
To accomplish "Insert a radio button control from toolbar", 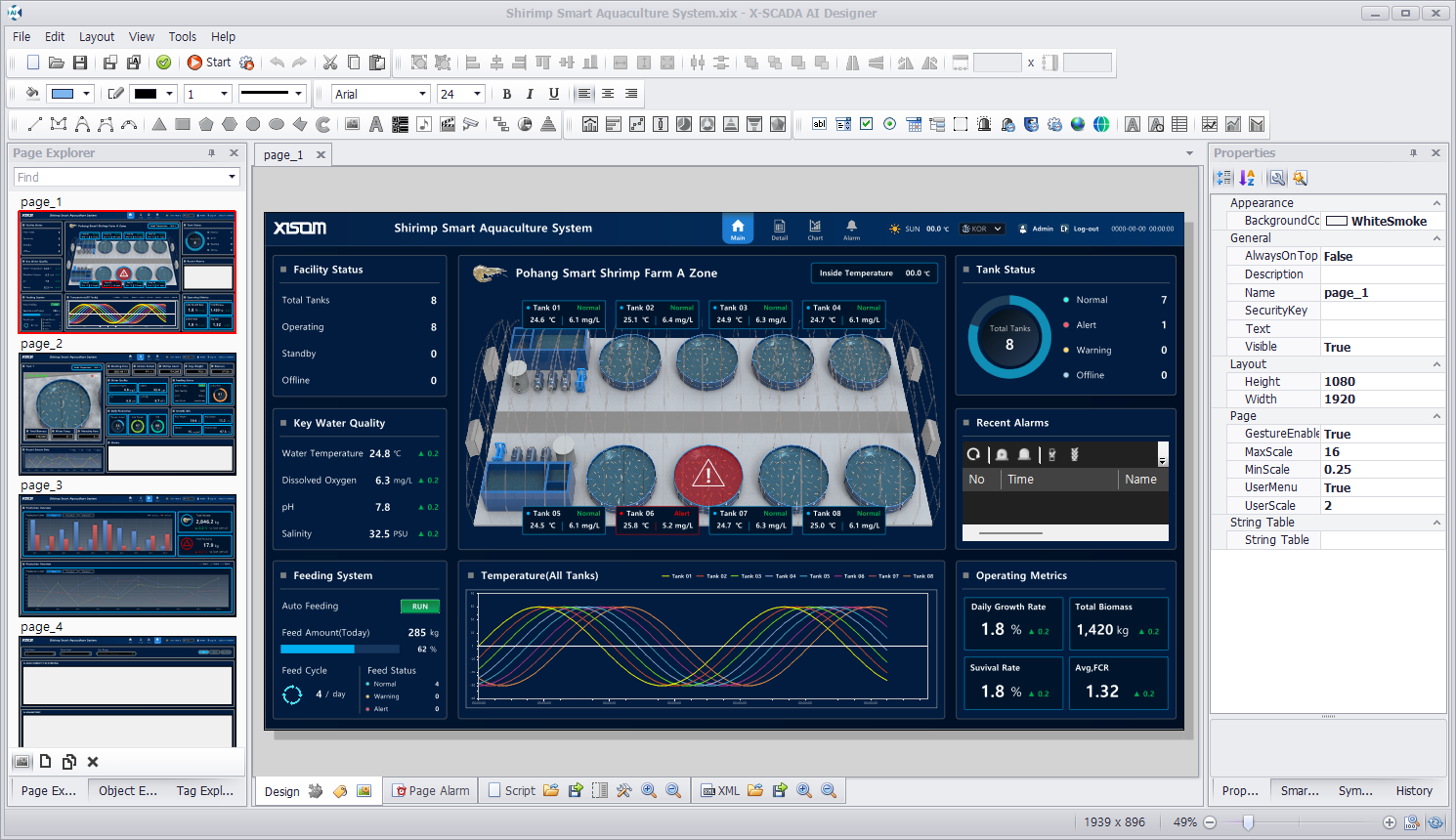I will pos(890,124).
